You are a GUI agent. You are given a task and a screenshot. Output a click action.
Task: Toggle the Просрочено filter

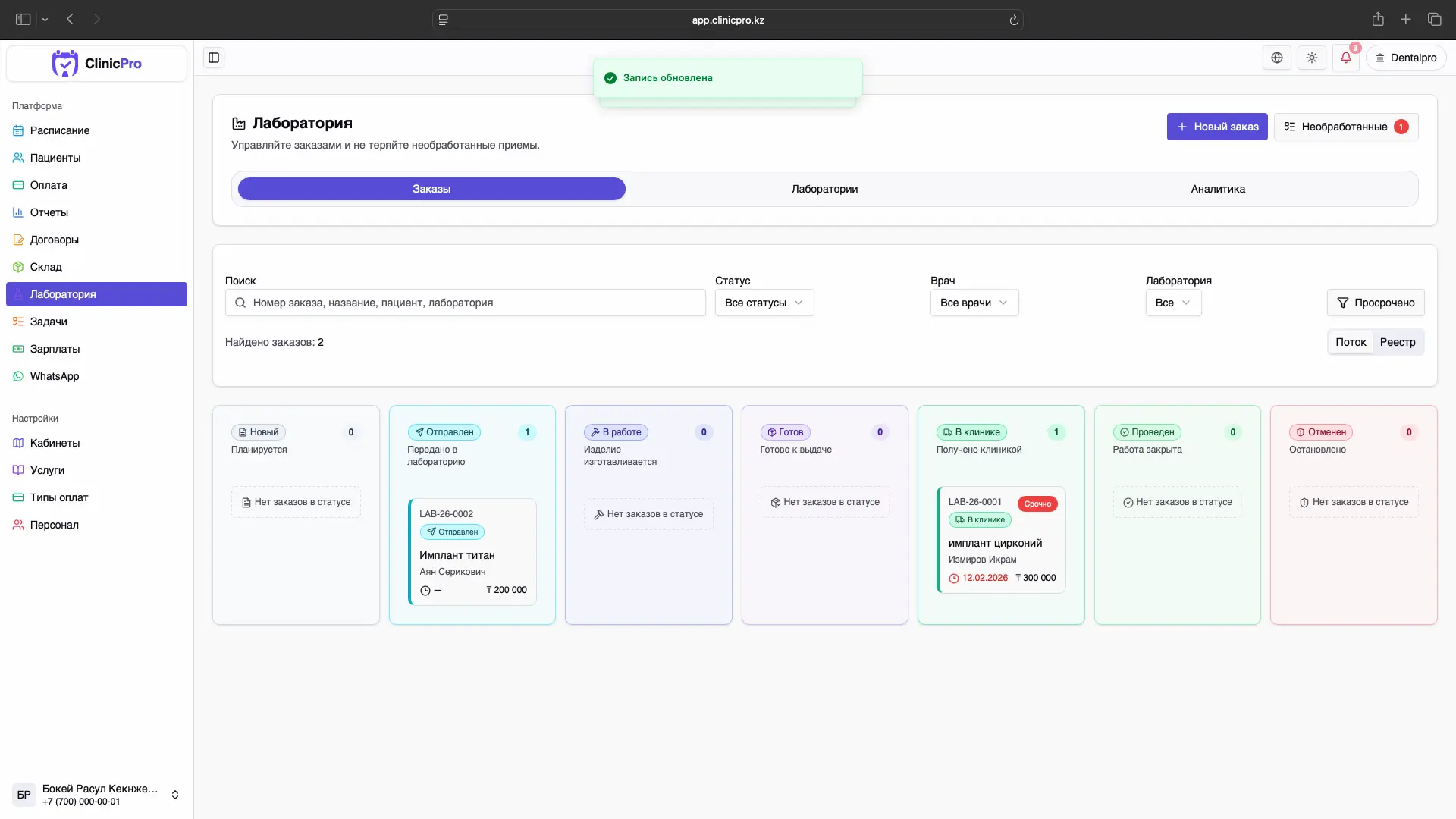1376,303
